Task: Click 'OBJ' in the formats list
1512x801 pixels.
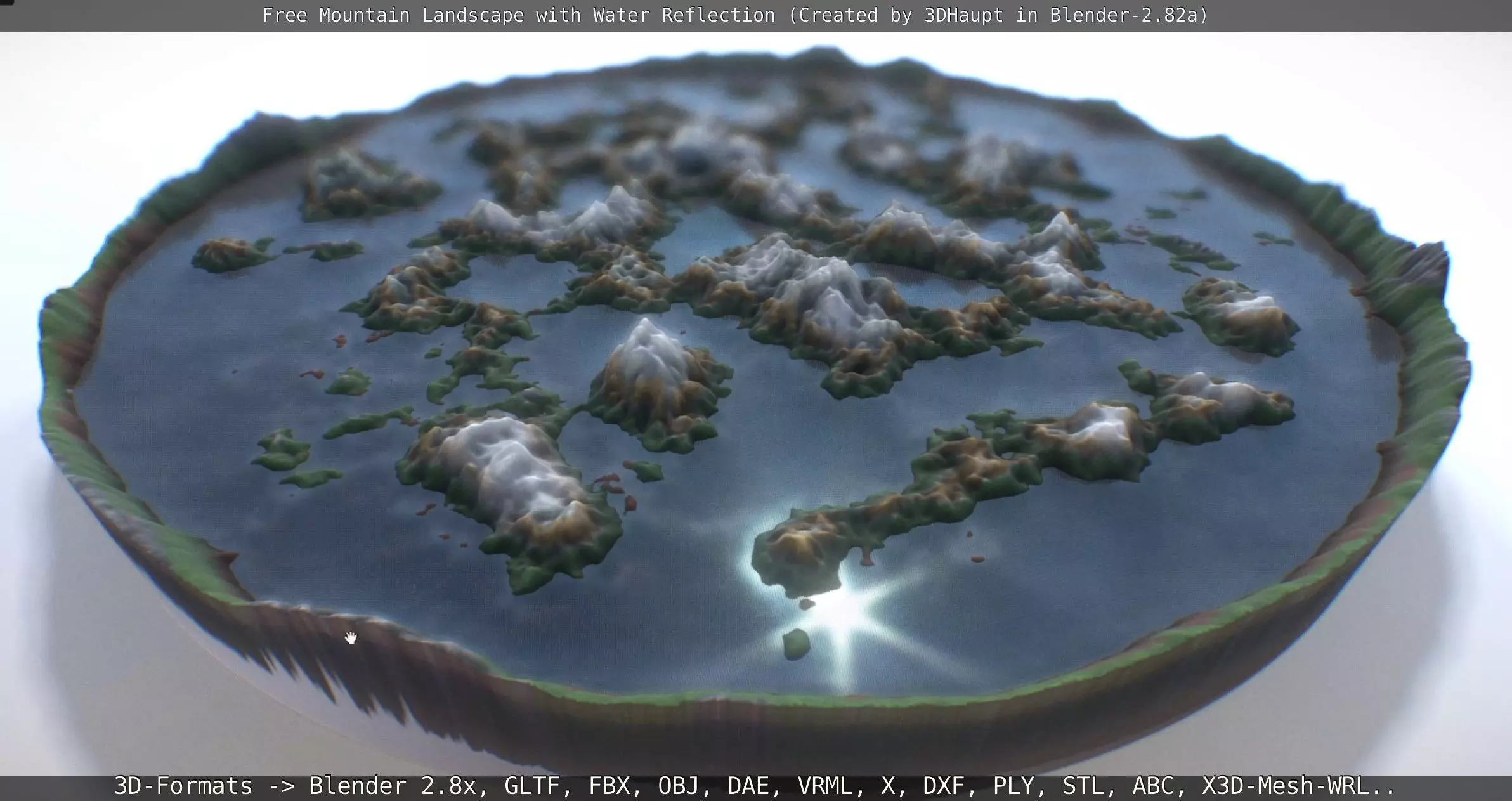Action: tap(679, 786)
